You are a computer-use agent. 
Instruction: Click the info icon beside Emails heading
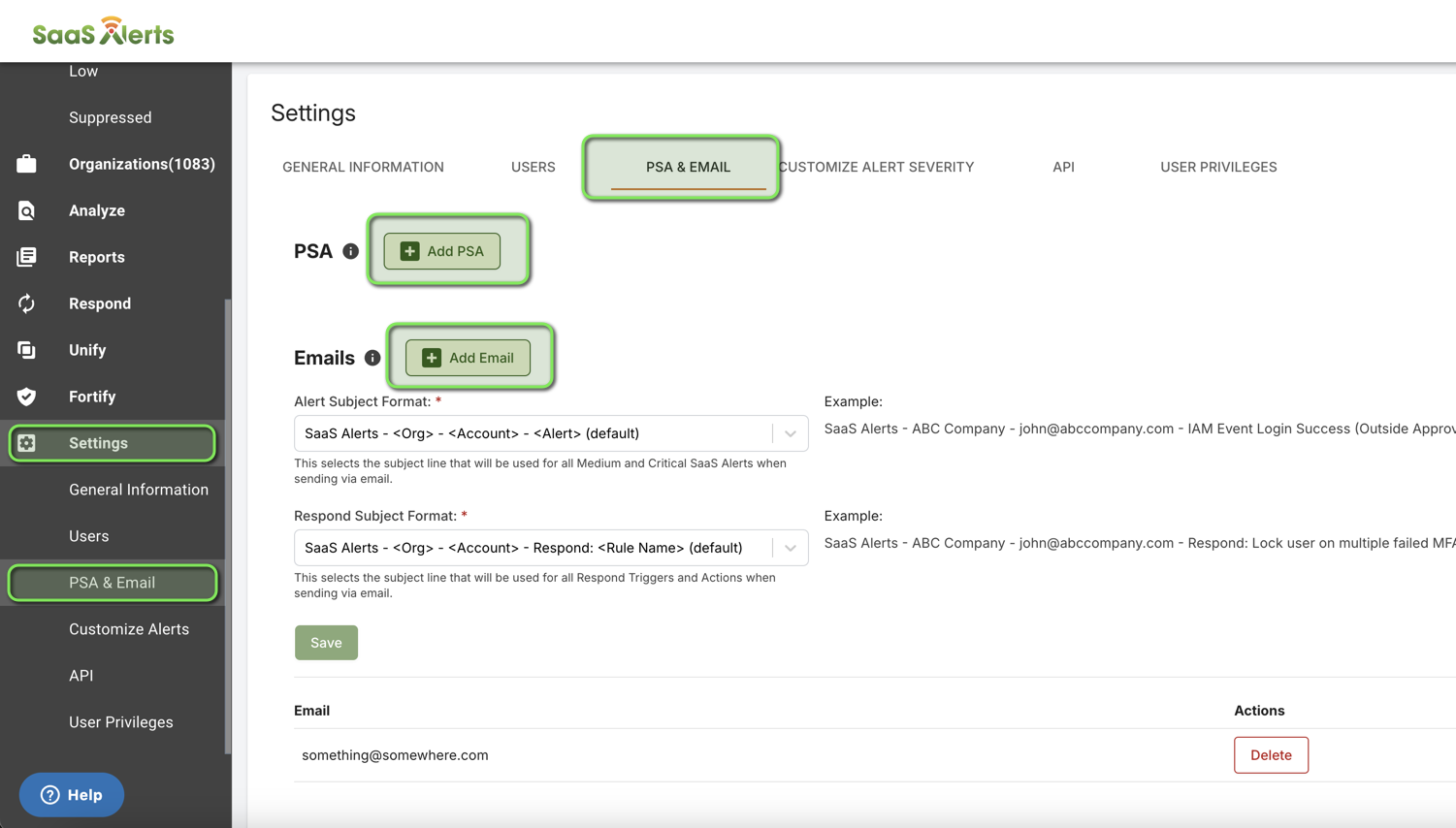tap(372, 358)
